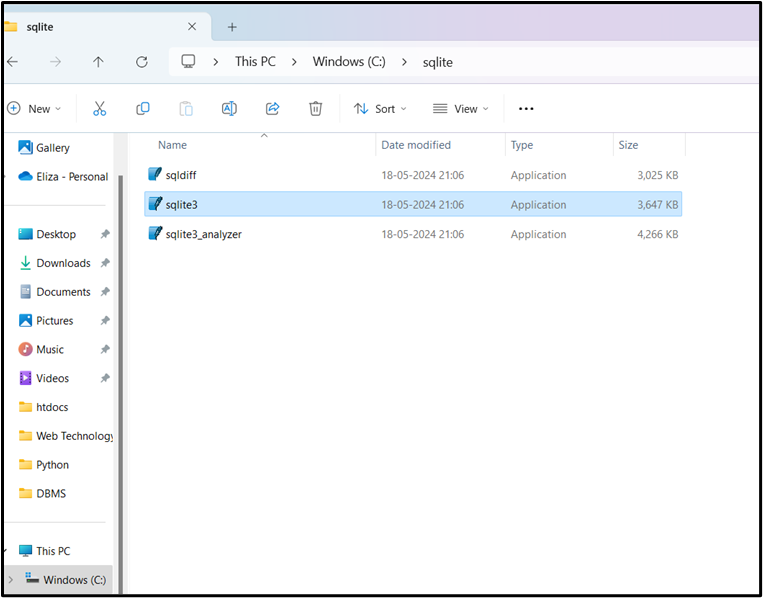Go up one folder level

(98, 62)
